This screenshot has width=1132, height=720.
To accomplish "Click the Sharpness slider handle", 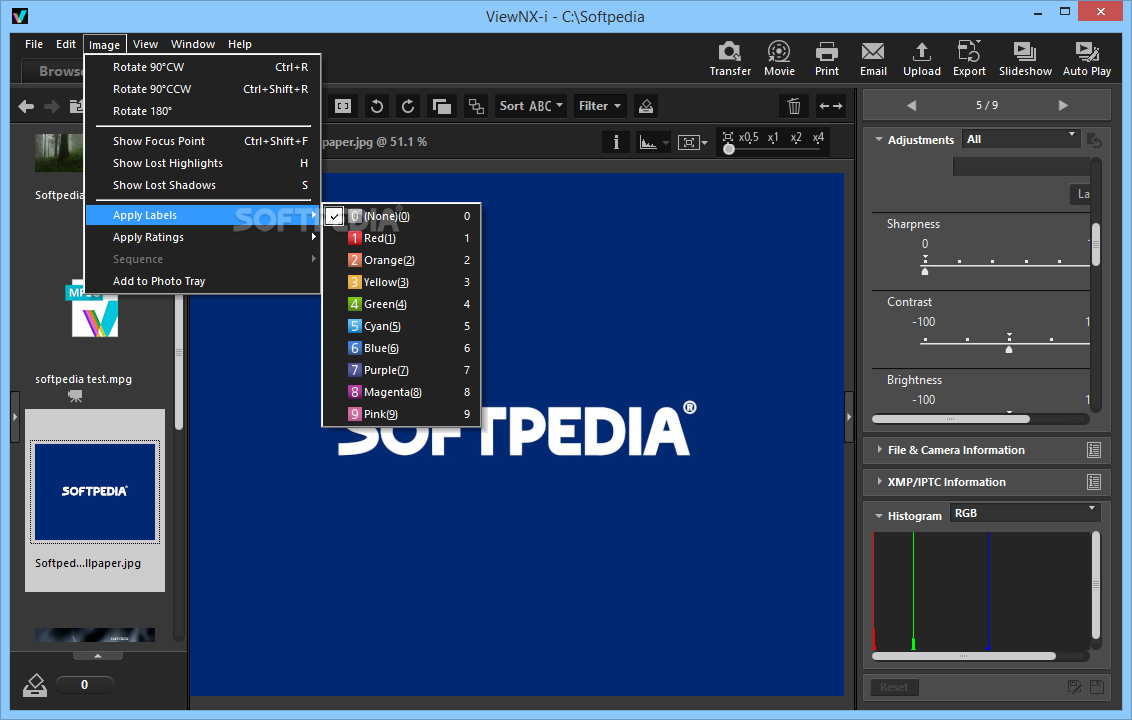I will pos(925,272).
